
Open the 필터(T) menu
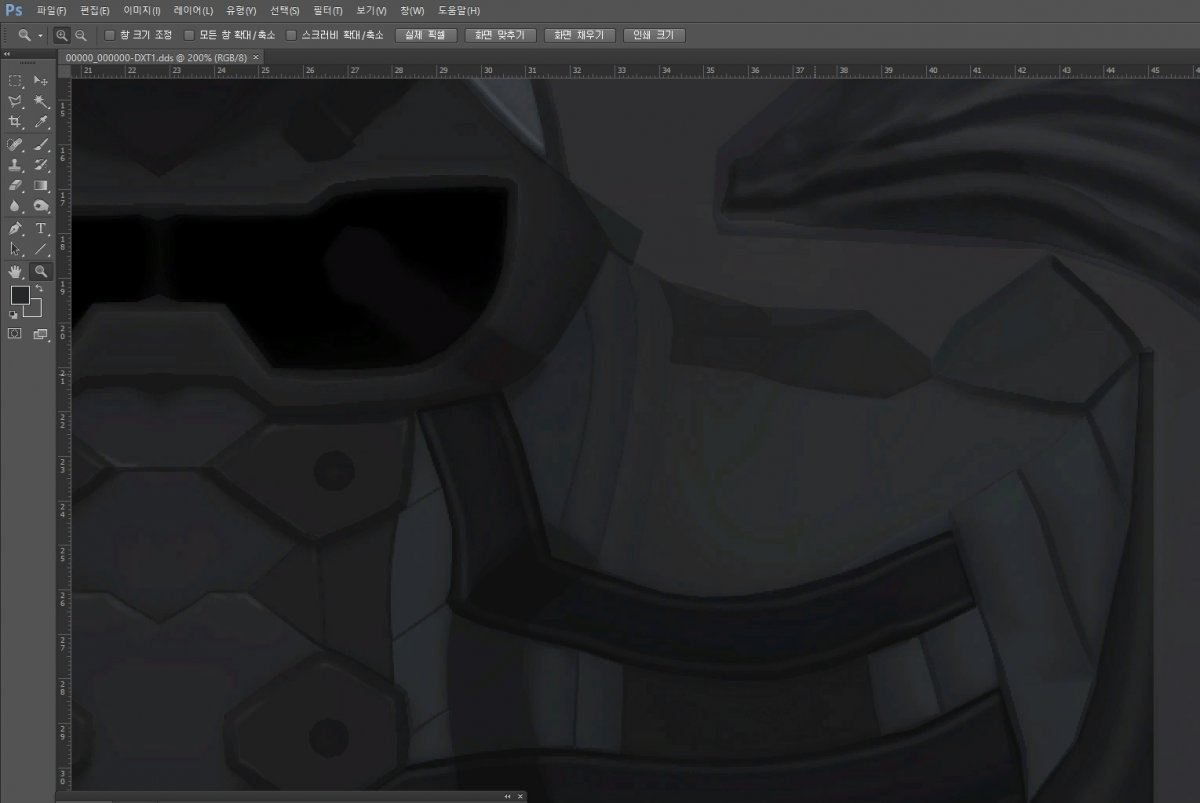tap(327, 10)
